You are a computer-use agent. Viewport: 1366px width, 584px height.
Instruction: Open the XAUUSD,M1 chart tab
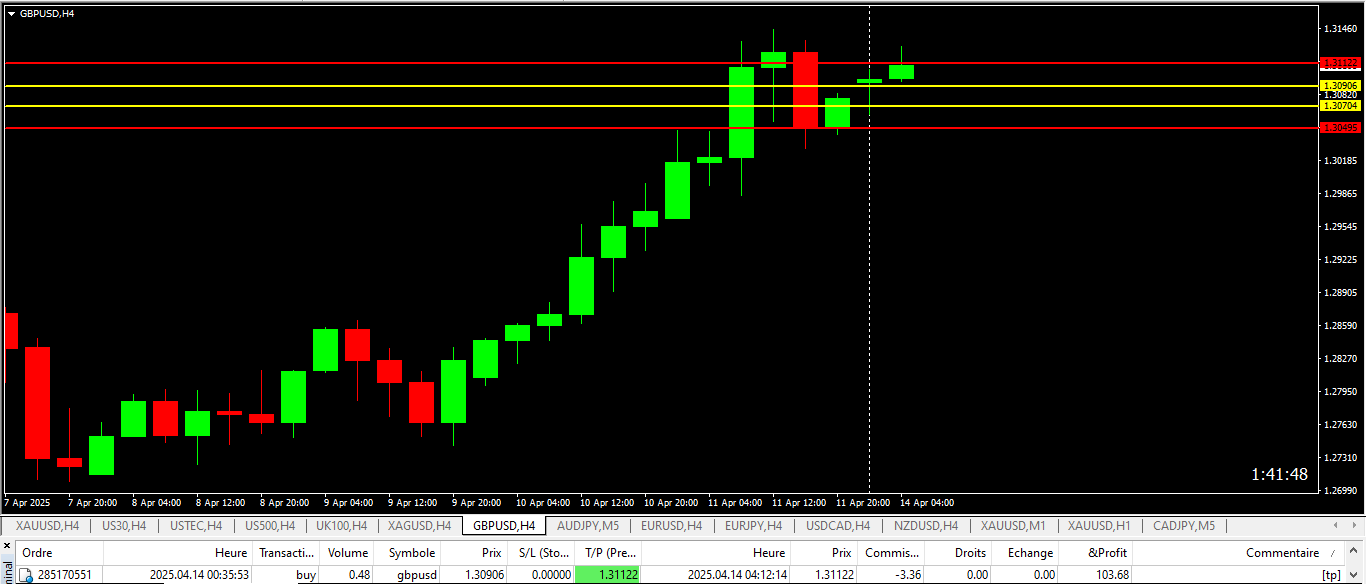tap(1013, 526)
